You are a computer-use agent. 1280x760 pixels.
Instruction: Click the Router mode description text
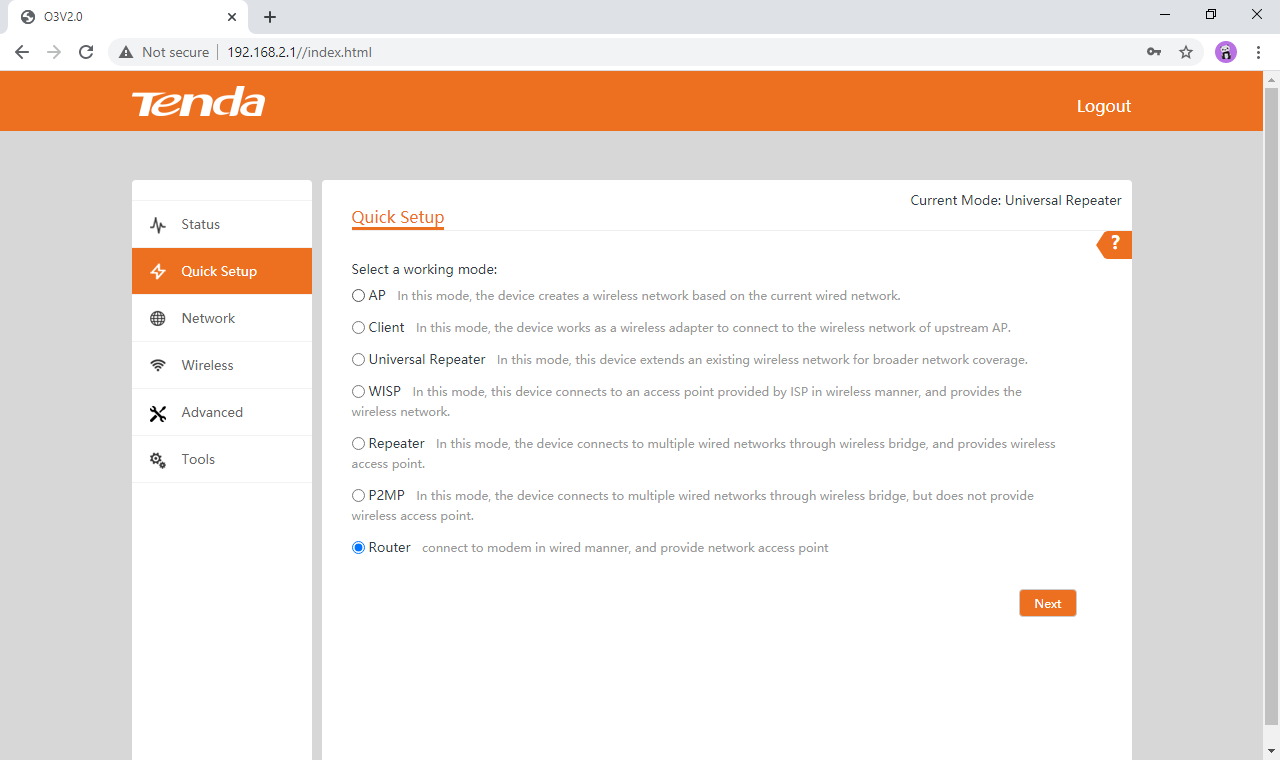tap(625, 548)
